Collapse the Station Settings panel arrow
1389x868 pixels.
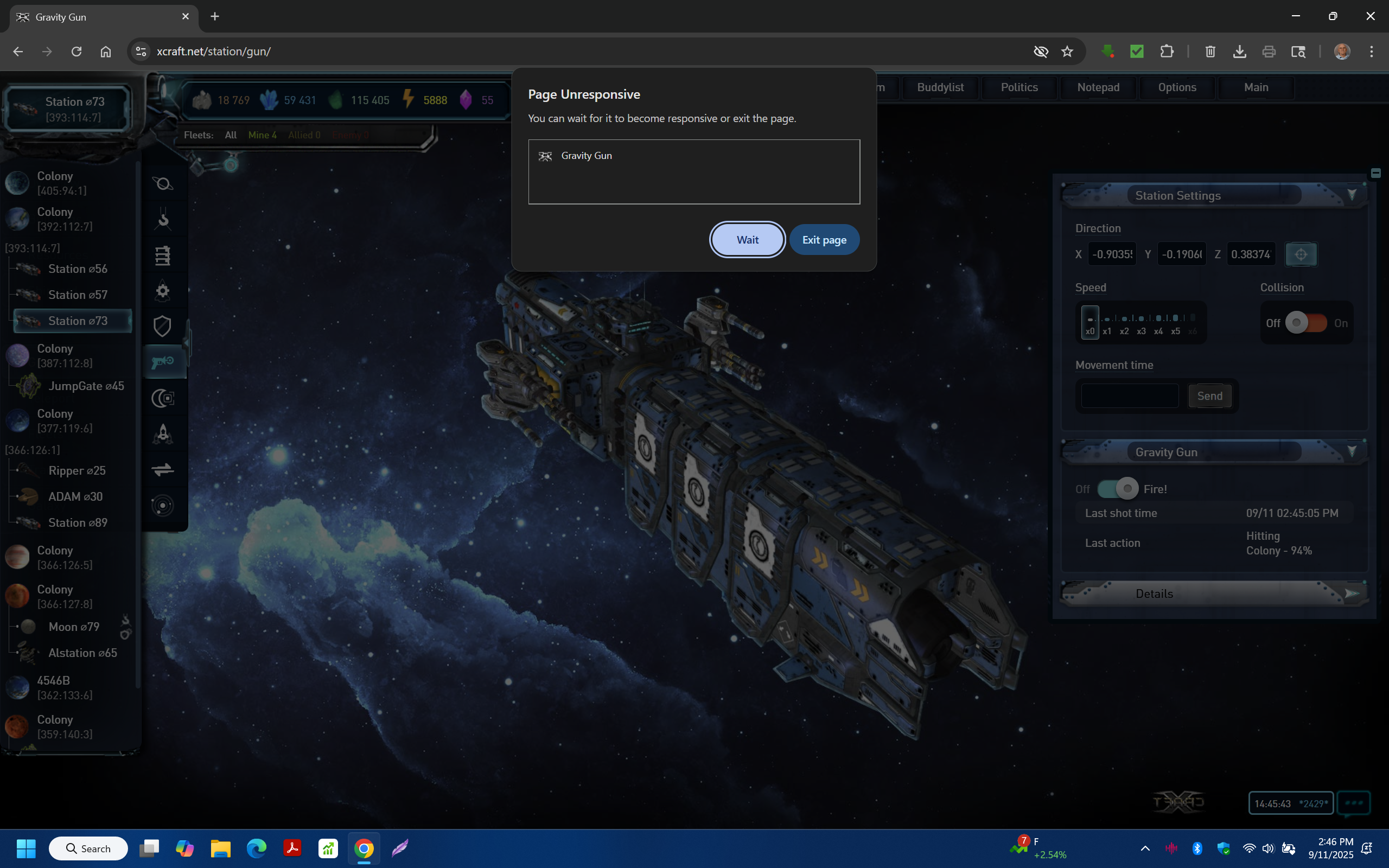pos(1352,195)
